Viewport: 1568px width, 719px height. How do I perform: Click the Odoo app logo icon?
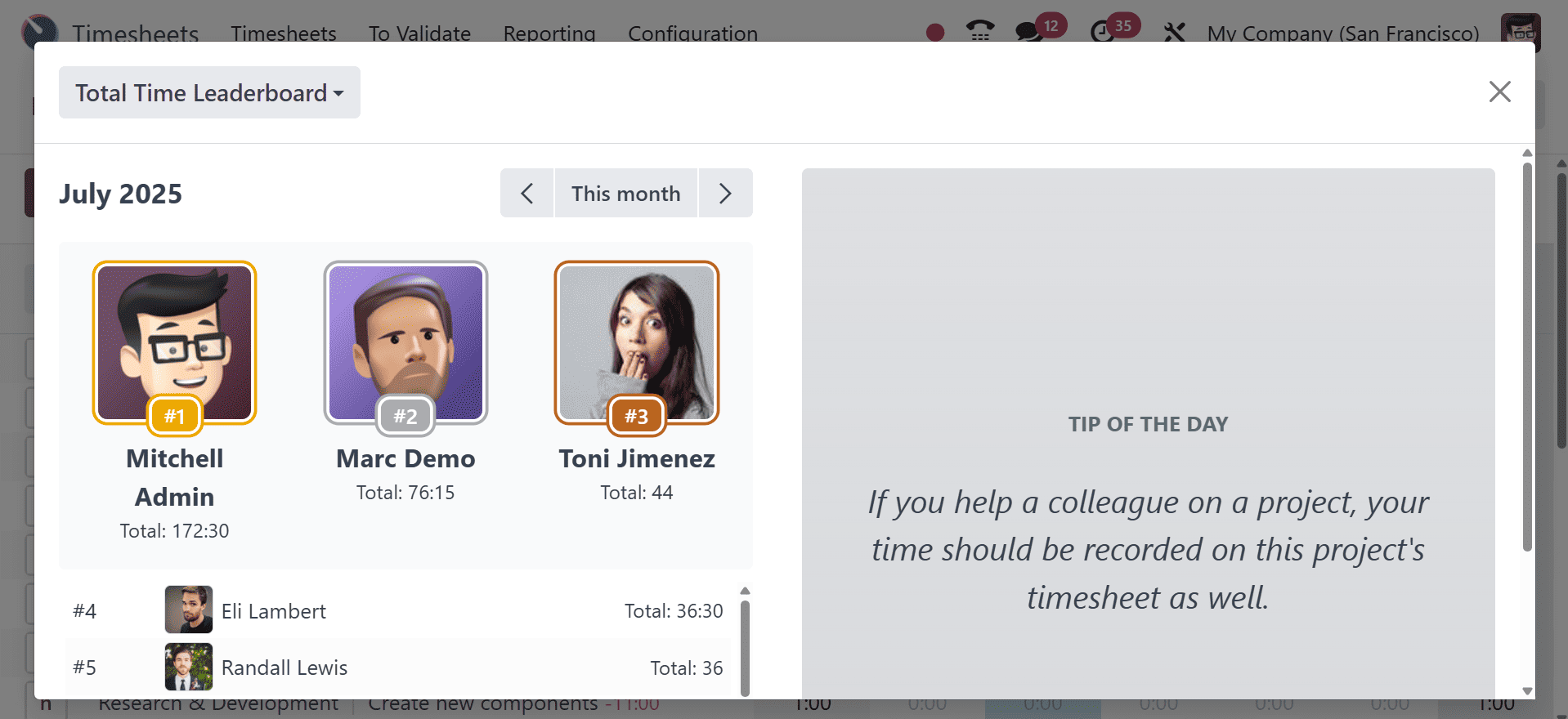click(39, 31)
